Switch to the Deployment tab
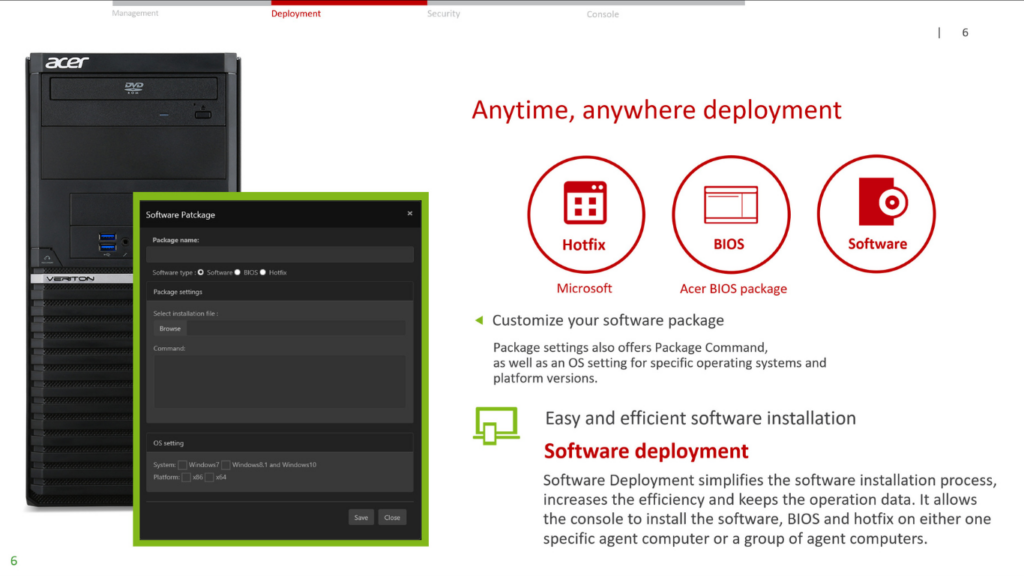Screen dimensions: 1024x576 (296, 14)
